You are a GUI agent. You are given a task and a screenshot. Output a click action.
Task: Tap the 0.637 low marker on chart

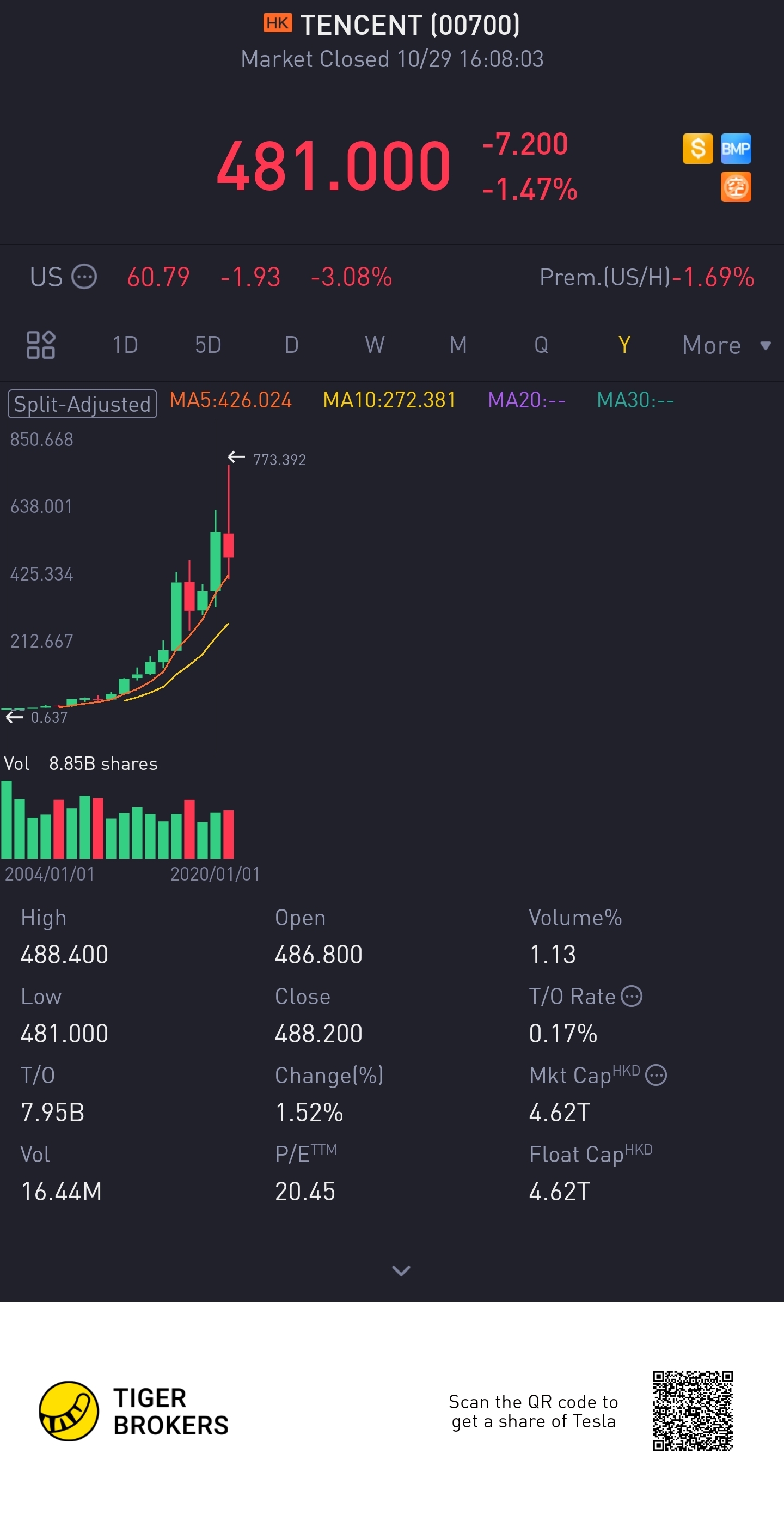49,717
